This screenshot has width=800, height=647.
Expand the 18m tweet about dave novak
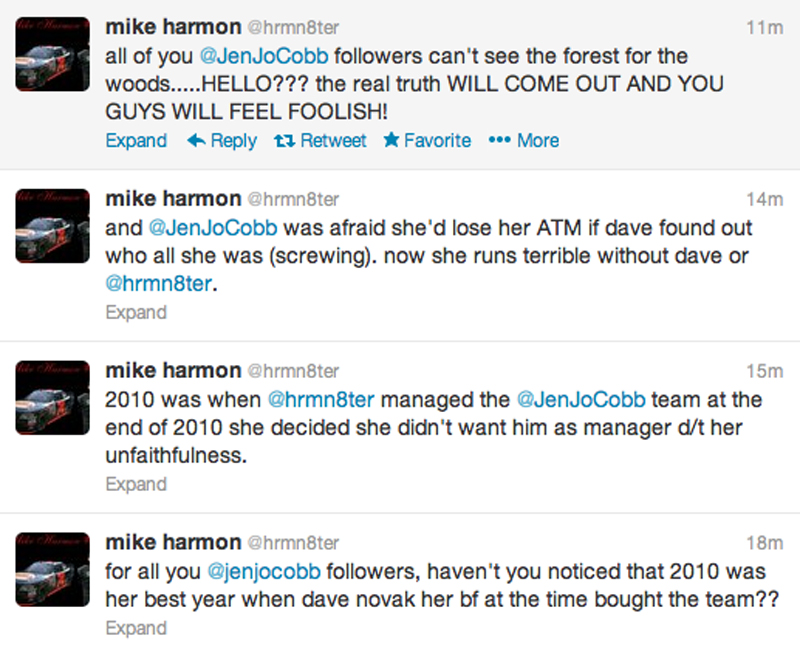[x=136, y=628]
